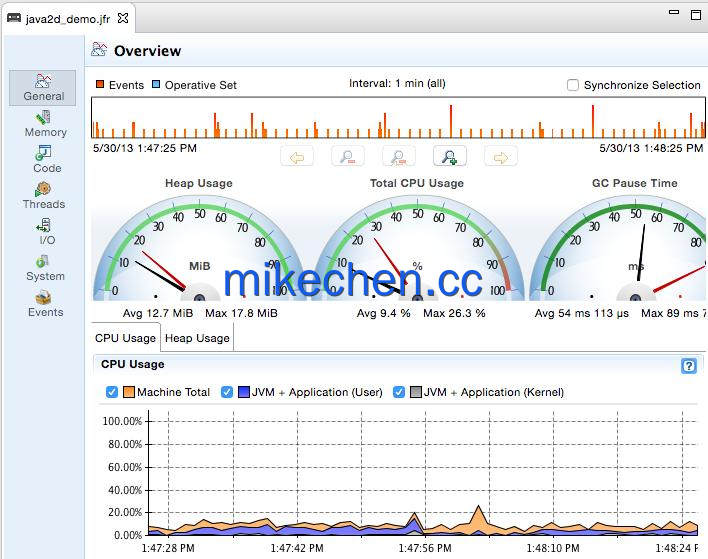Click the gray JVM Kernel color swatch
Screen dimensions: 708x559
pos(416,392)
